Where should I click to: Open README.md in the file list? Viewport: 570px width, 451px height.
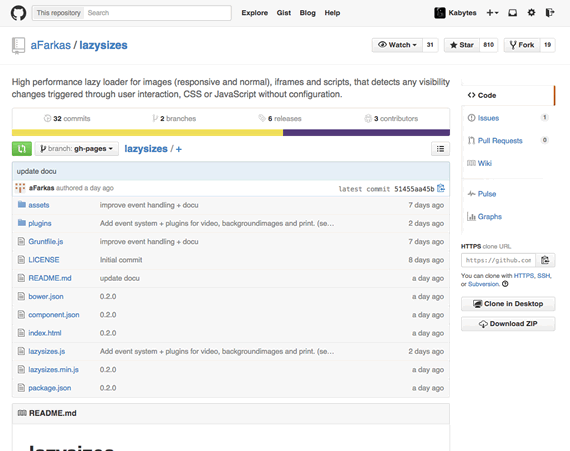(x=50, y=278)
